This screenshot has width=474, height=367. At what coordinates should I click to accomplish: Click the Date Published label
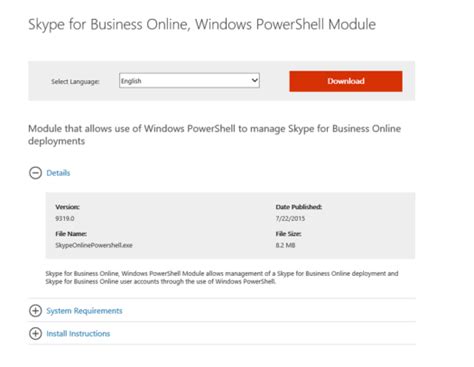(x=299, y=207)
